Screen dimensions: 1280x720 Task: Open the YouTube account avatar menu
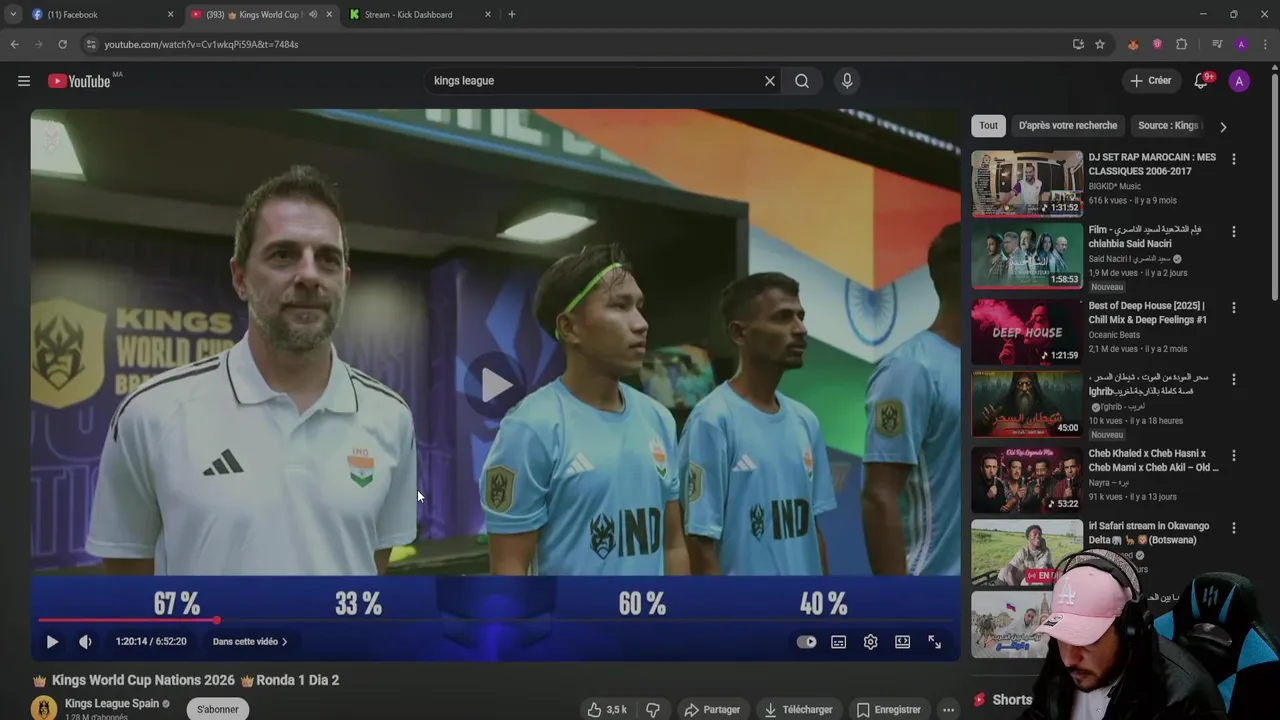(x=1239, y=81)
